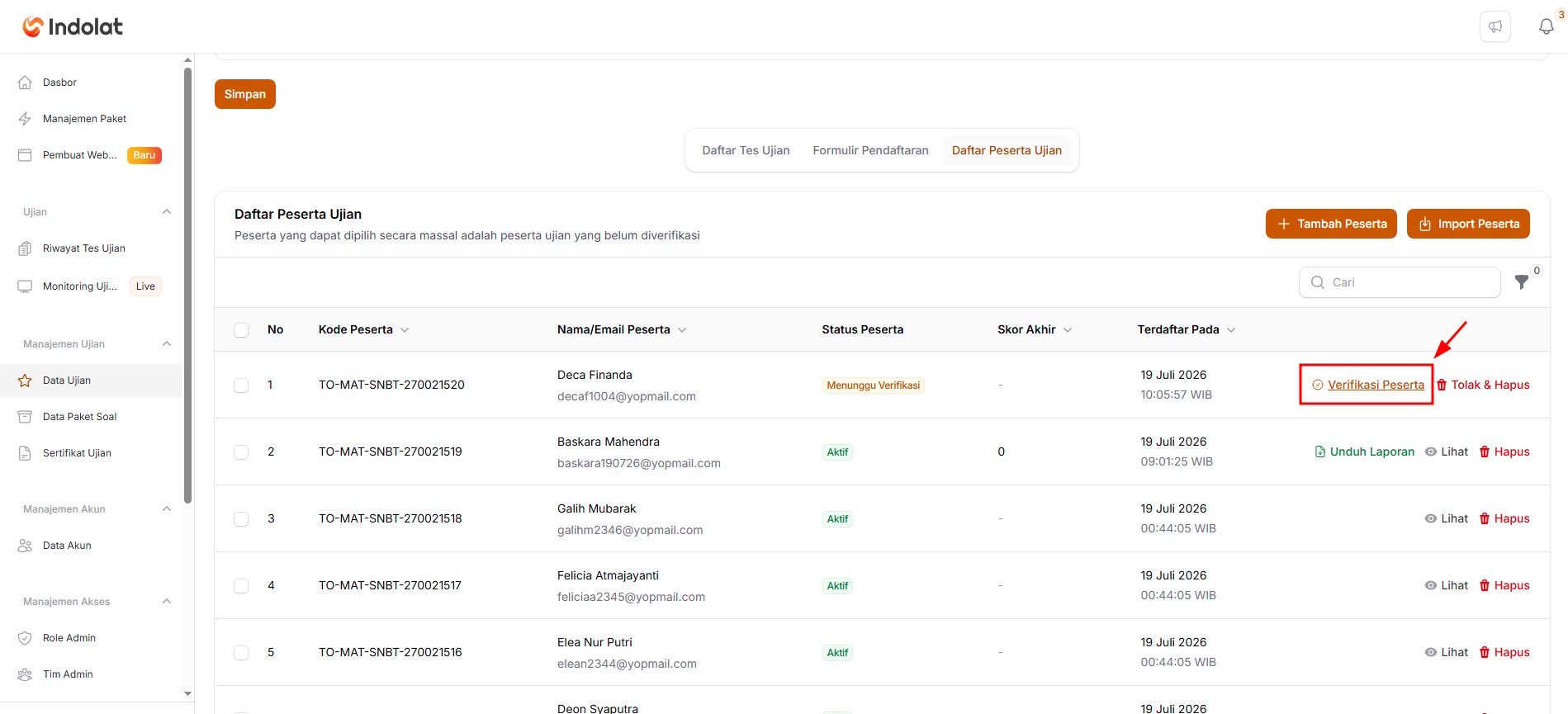Focus the Cari search field
The height and width of the screenshot is (714, 1568).
click(1400, 282)
